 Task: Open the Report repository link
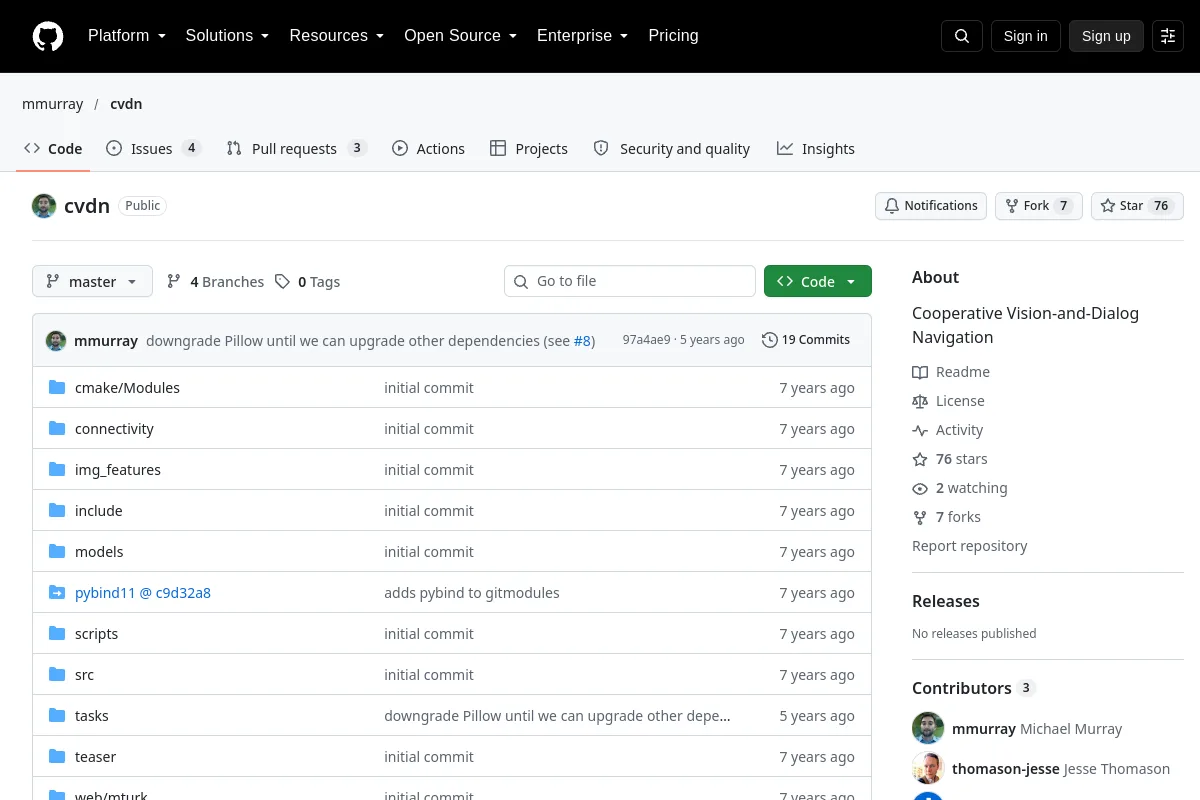click(969, 546)
